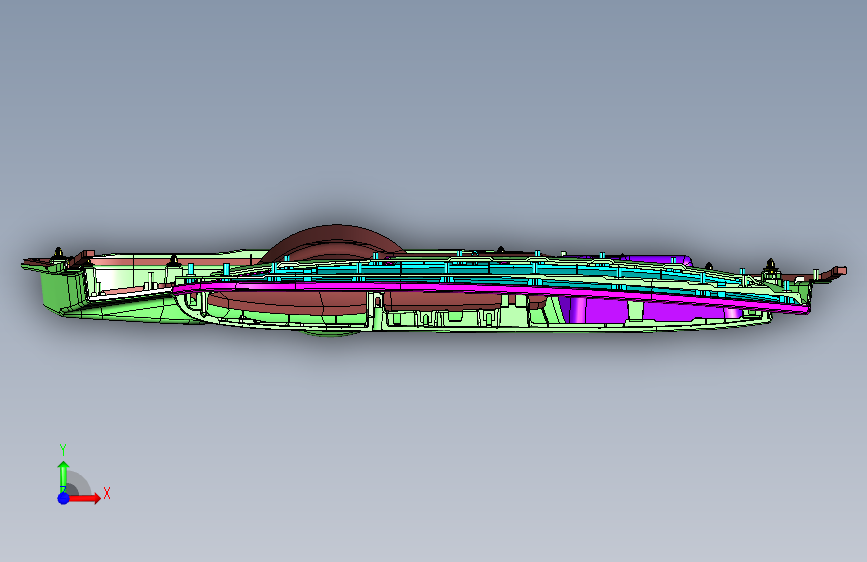Click the red X axis arrow of triad
Image resolution: width=867 pixels, height=562 pixels.
click(84, 498)
